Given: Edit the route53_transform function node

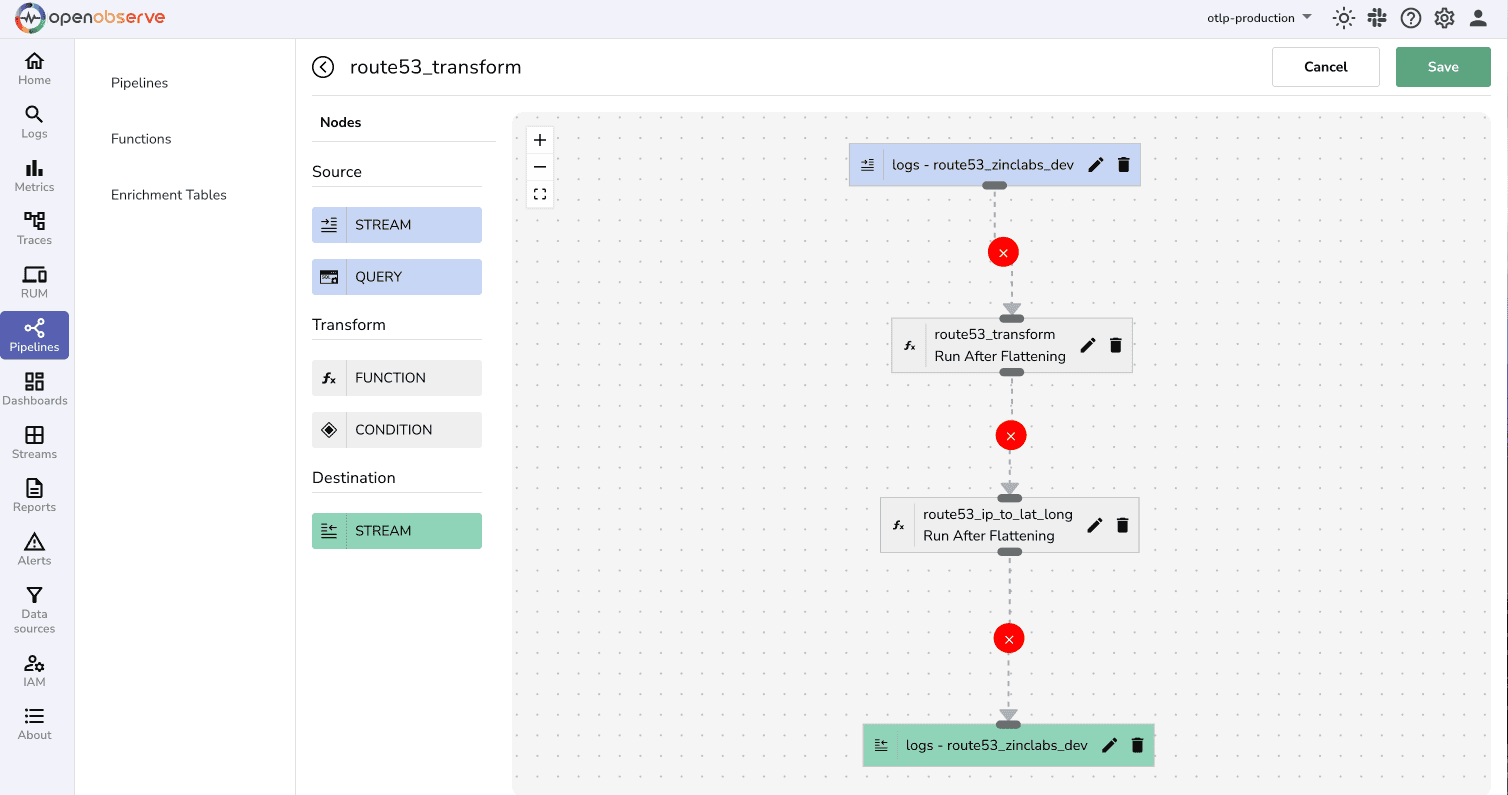Looking at the screenshot, I should (1088, 345).
